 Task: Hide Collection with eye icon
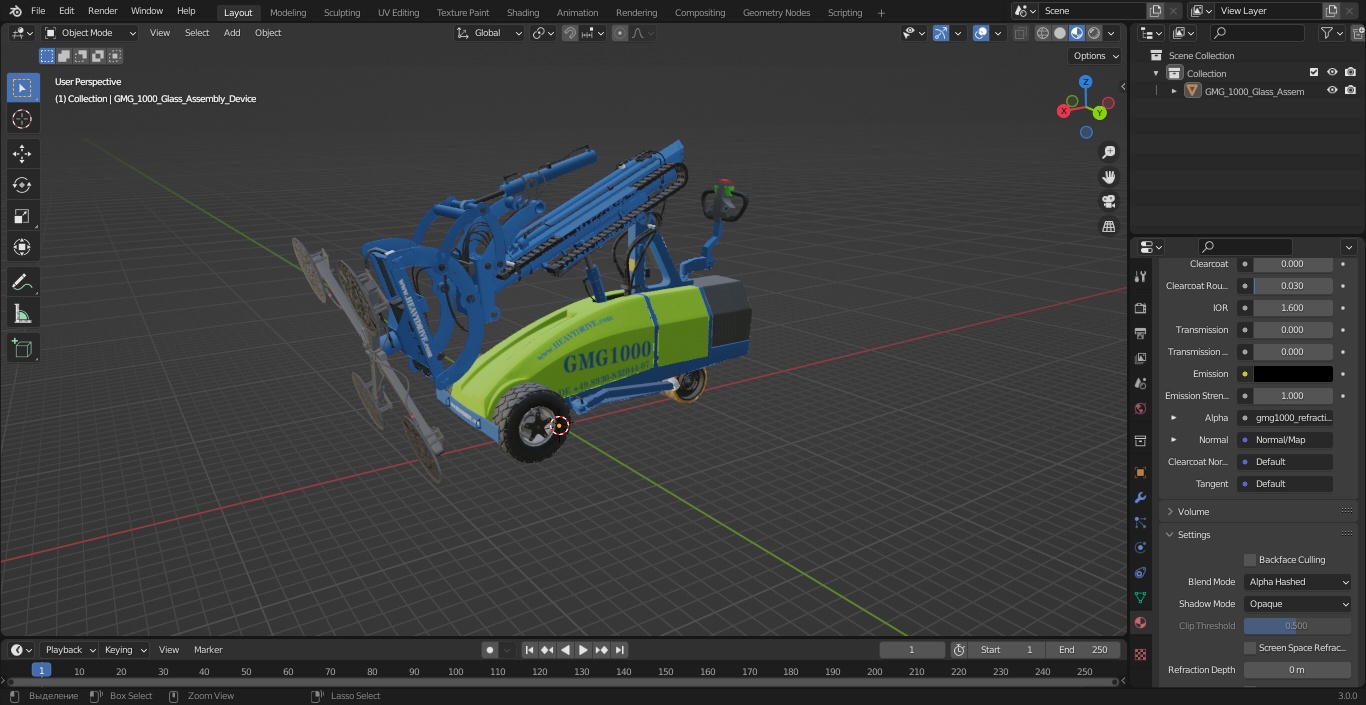(1332, 73)
